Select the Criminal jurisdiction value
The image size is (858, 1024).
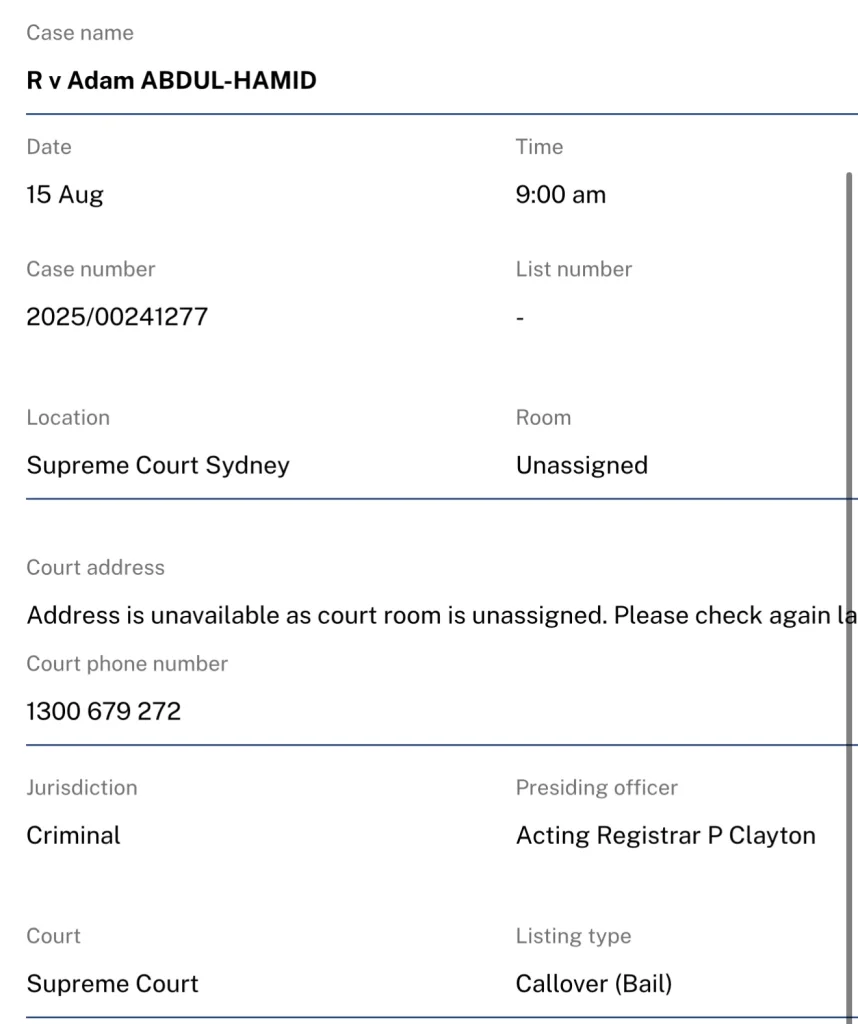coord(73,835)
